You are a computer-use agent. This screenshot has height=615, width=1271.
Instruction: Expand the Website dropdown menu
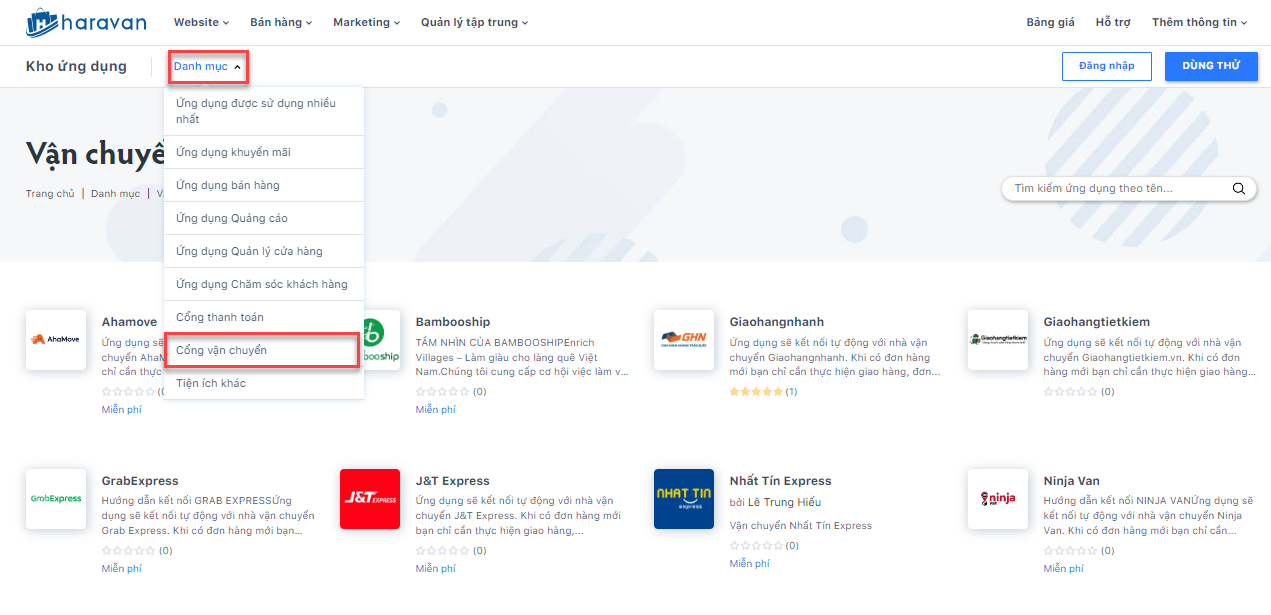point(201,22)
